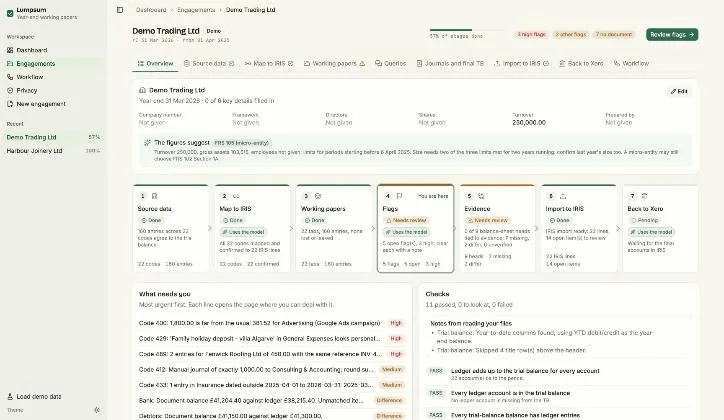Open Dashboard from the sidebar icon
This screenshot has height=420, width=724.
pyautogui.click(x=10, y=50)
